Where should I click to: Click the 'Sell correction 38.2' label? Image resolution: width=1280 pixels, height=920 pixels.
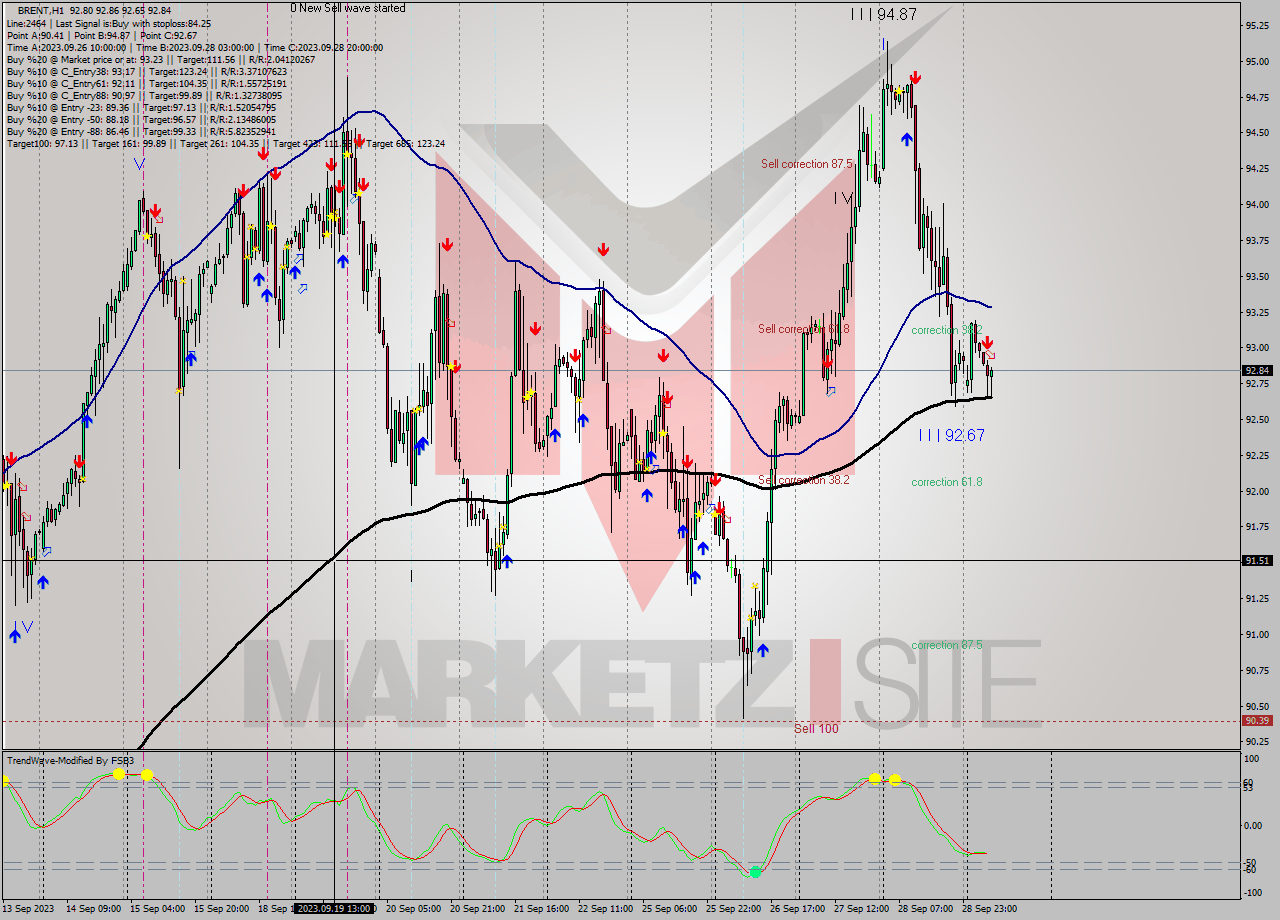(x=804, y=480)
